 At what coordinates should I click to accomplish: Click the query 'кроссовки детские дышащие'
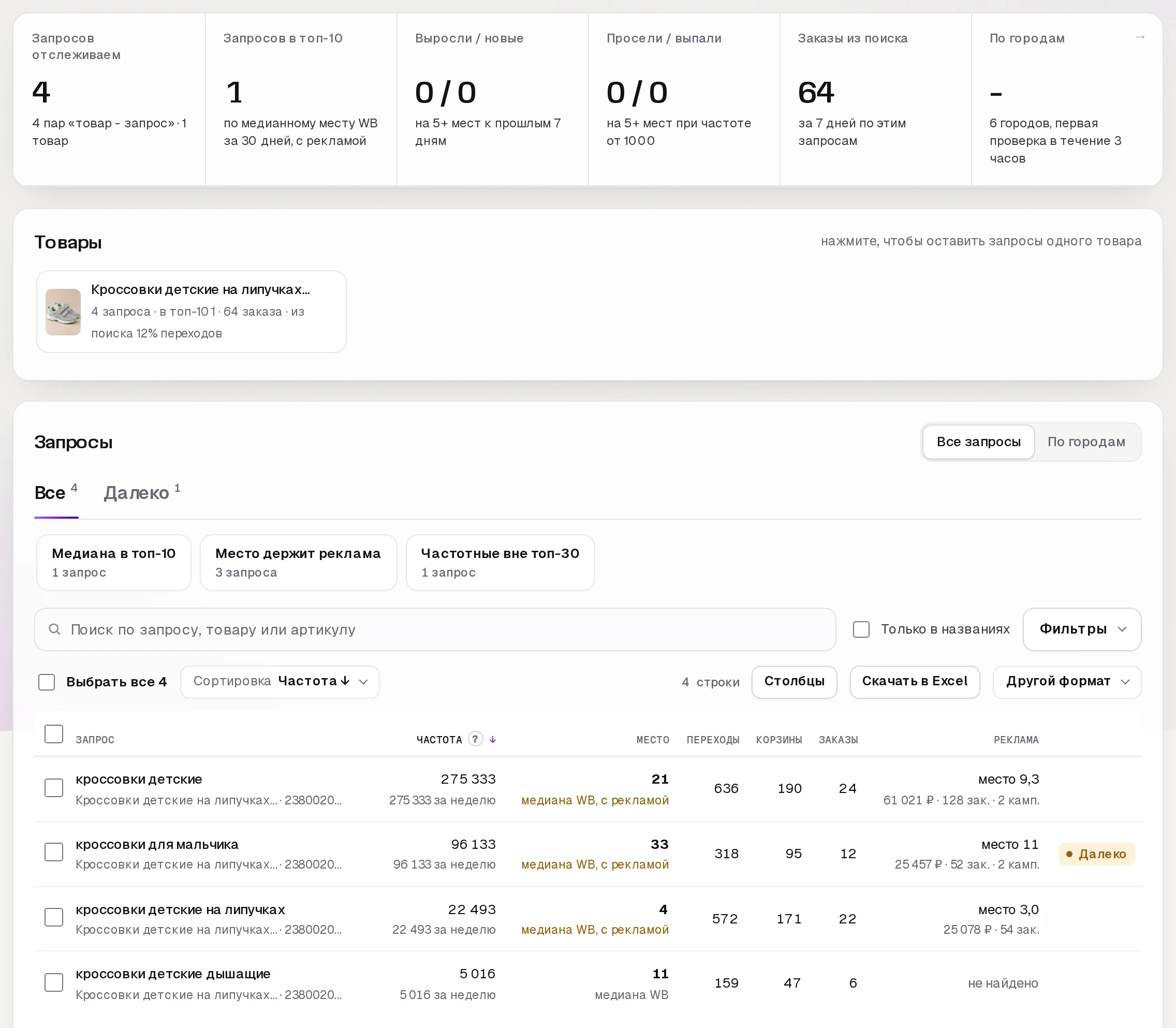tap(173, 974)
